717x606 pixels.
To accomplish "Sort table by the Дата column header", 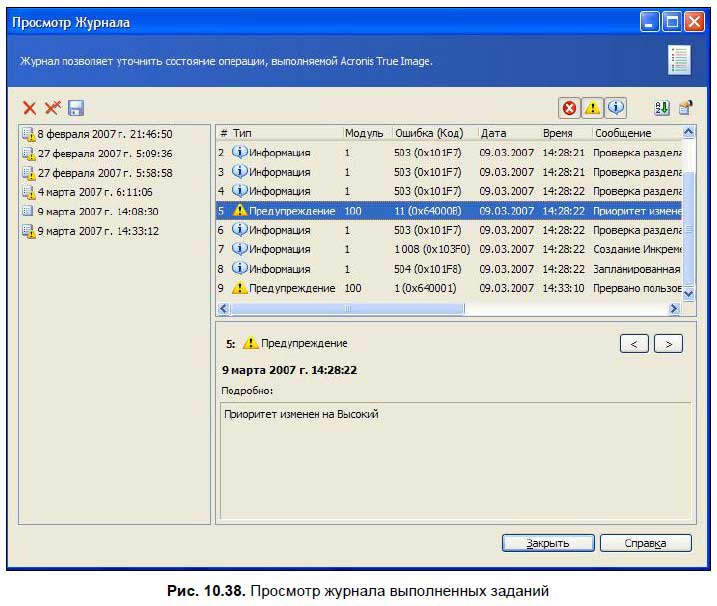I will pyautogui.click(x=506, y=133).
